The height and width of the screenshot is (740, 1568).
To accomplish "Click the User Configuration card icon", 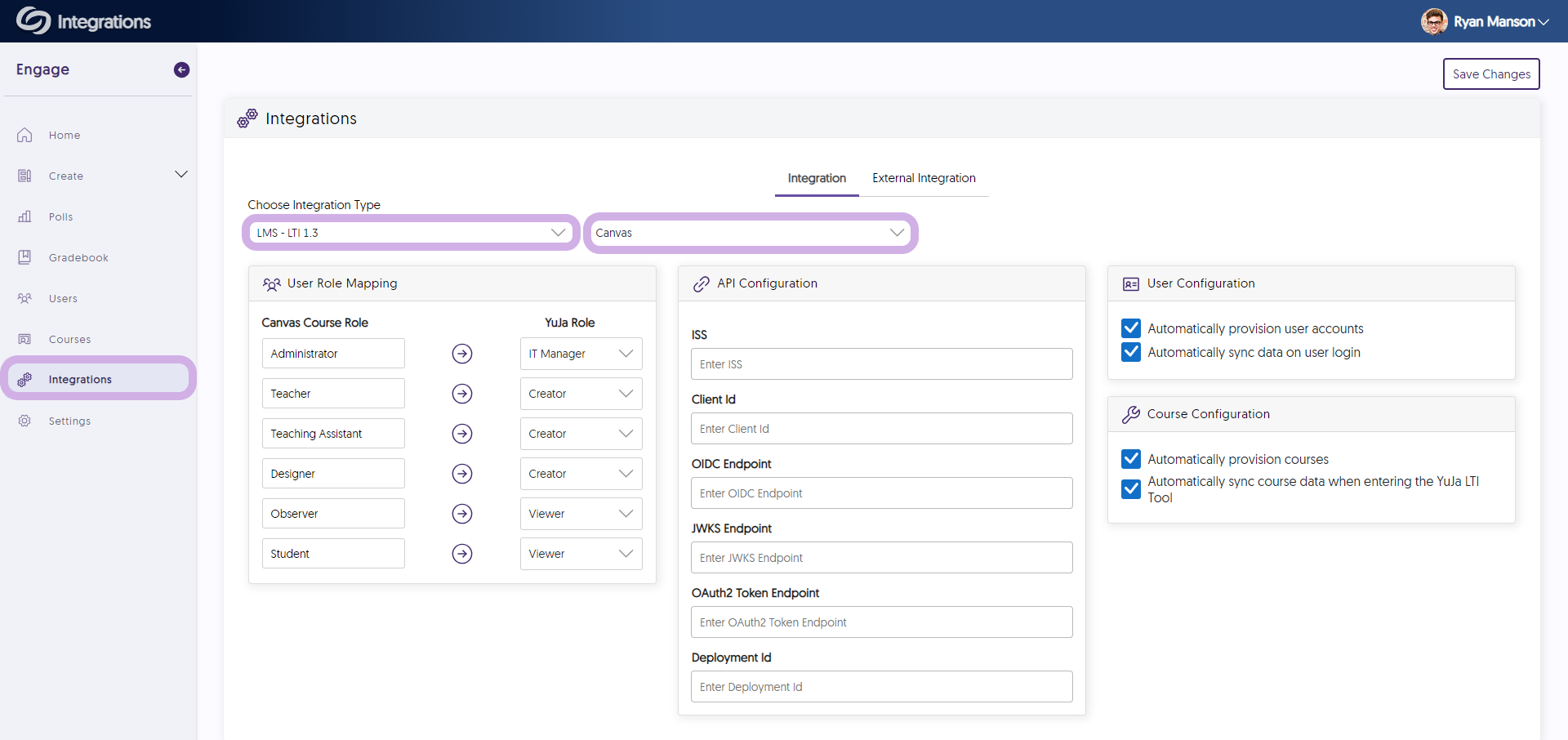I will click(1131, 283).
